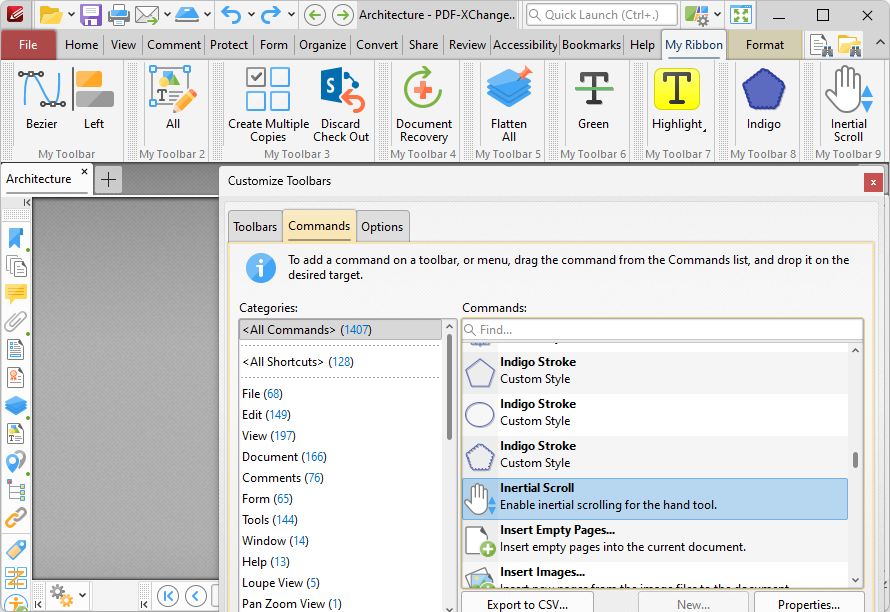
Task: Open the Bookmarks pane from the sidebar
Action: 16,238
